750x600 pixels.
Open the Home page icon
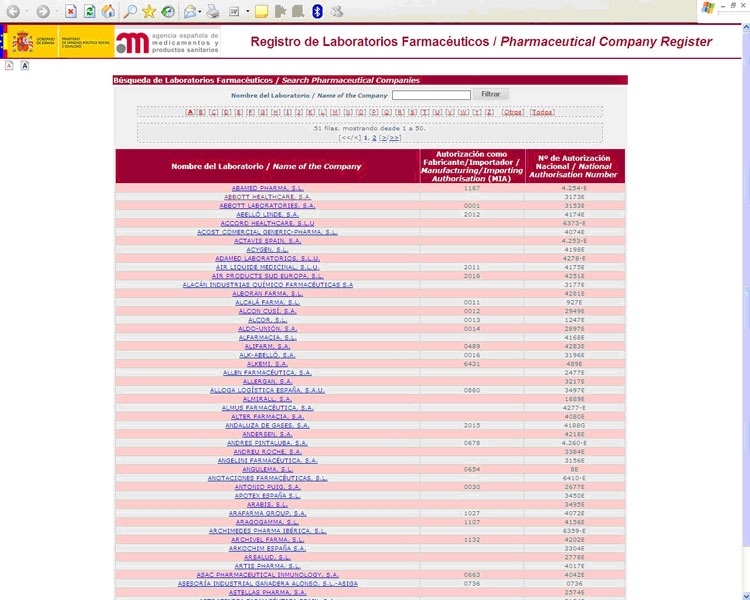(x=108, y=11)
